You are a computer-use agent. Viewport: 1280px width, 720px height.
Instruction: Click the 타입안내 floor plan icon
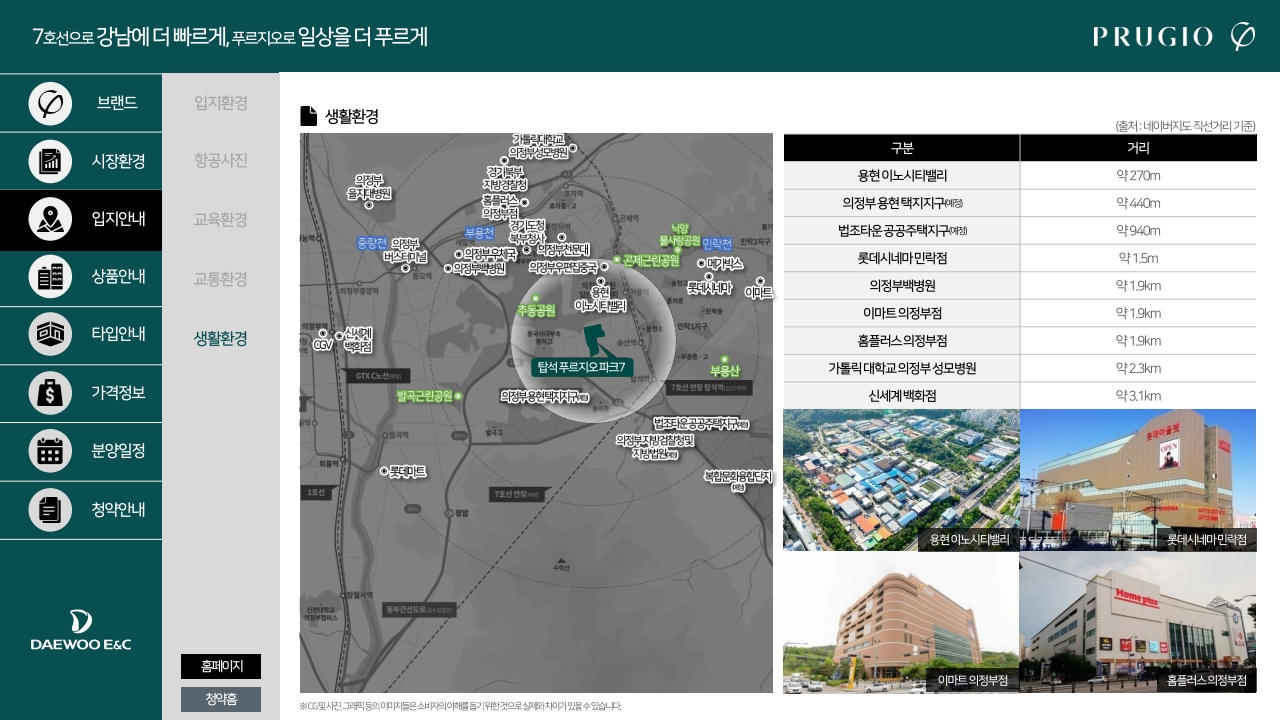coord(50,335)
